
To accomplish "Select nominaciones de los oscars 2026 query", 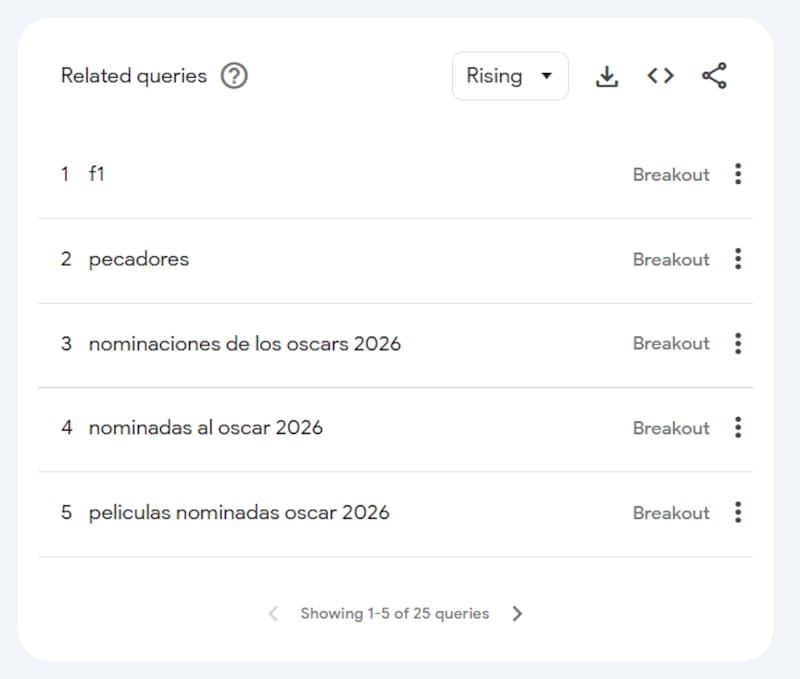I will pos(244,343).
